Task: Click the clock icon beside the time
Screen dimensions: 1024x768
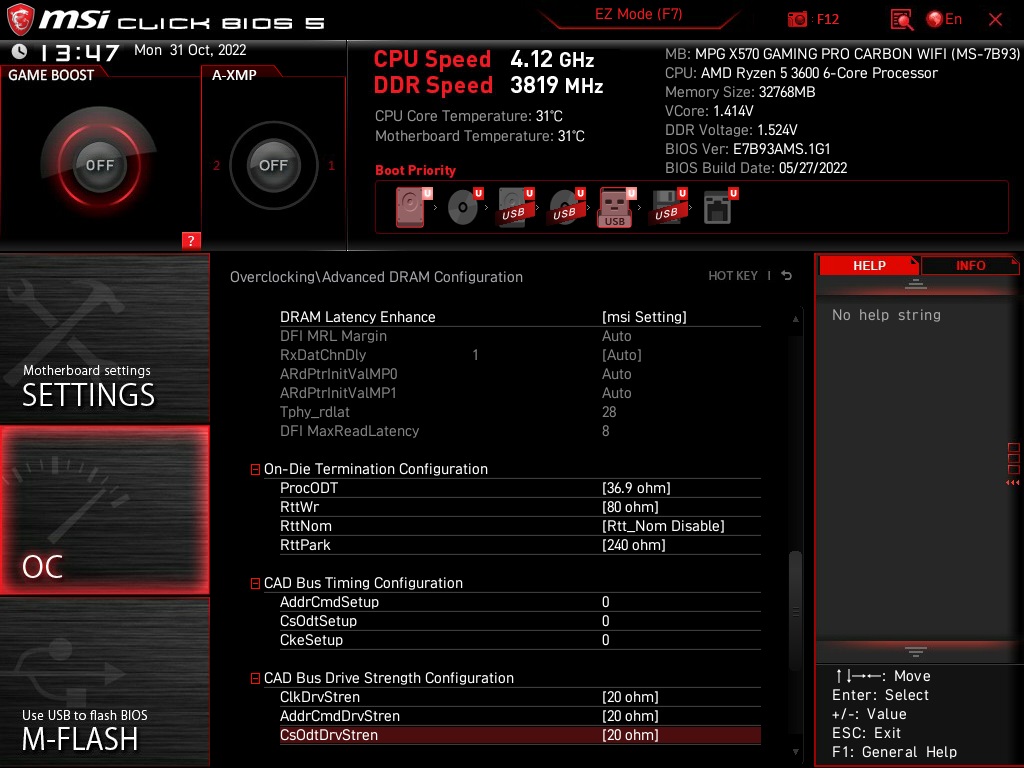Action: (x=20, y=51)
